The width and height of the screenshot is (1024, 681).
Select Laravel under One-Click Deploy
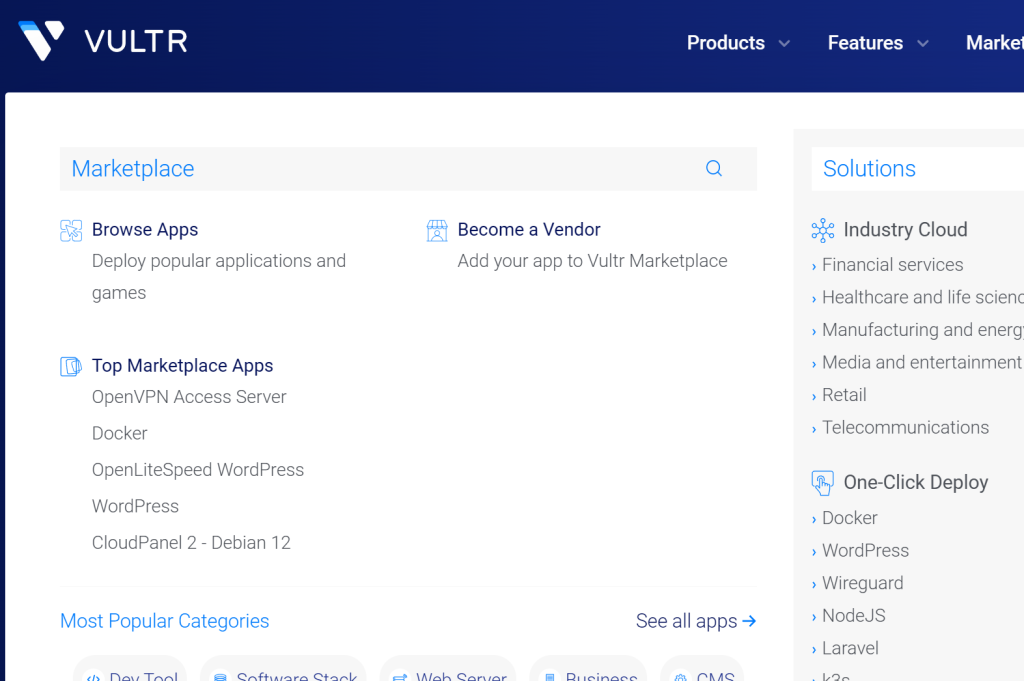click(850, 649)
